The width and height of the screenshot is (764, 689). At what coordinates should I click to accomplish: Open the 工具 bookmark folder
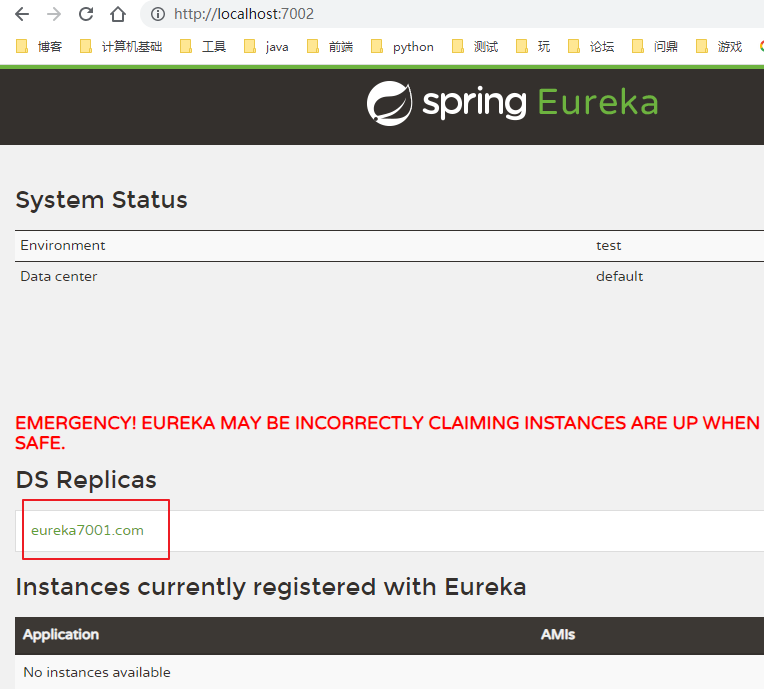pyautogui.click(x=203, y=47)
